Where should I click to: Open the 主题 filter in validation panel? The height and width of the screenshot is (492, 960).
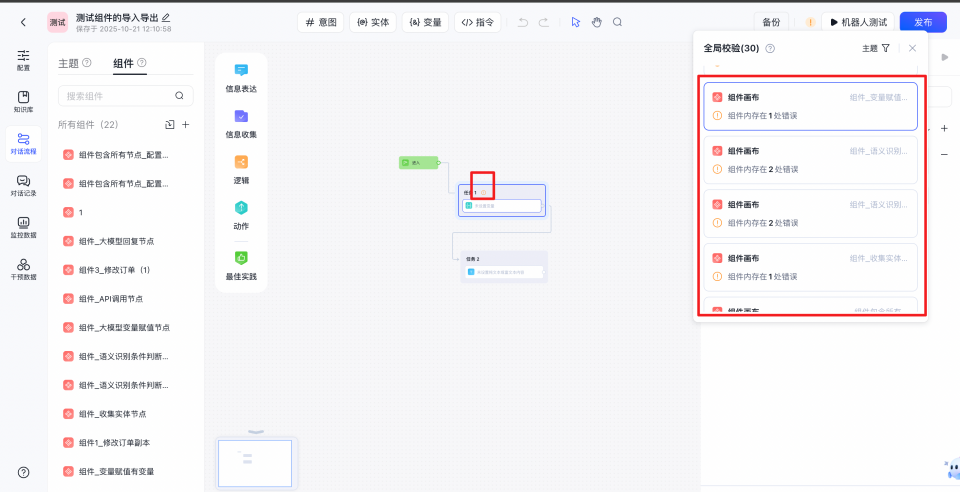click(x=876, y=48)
